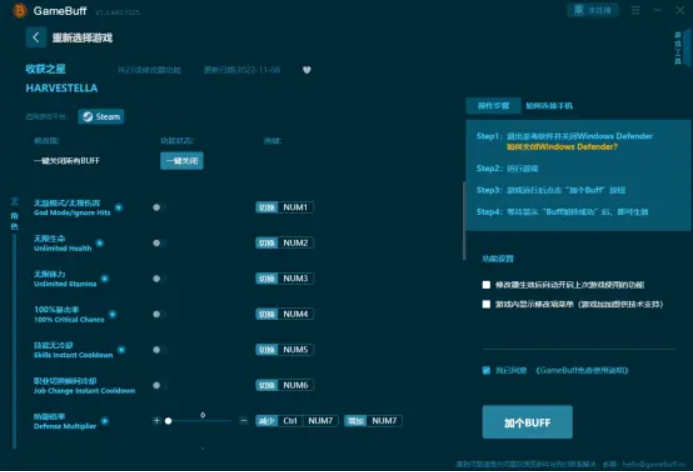Favorite Harvestella with the heart icon
The image size is (693, 472).
(x=307, y=70)
